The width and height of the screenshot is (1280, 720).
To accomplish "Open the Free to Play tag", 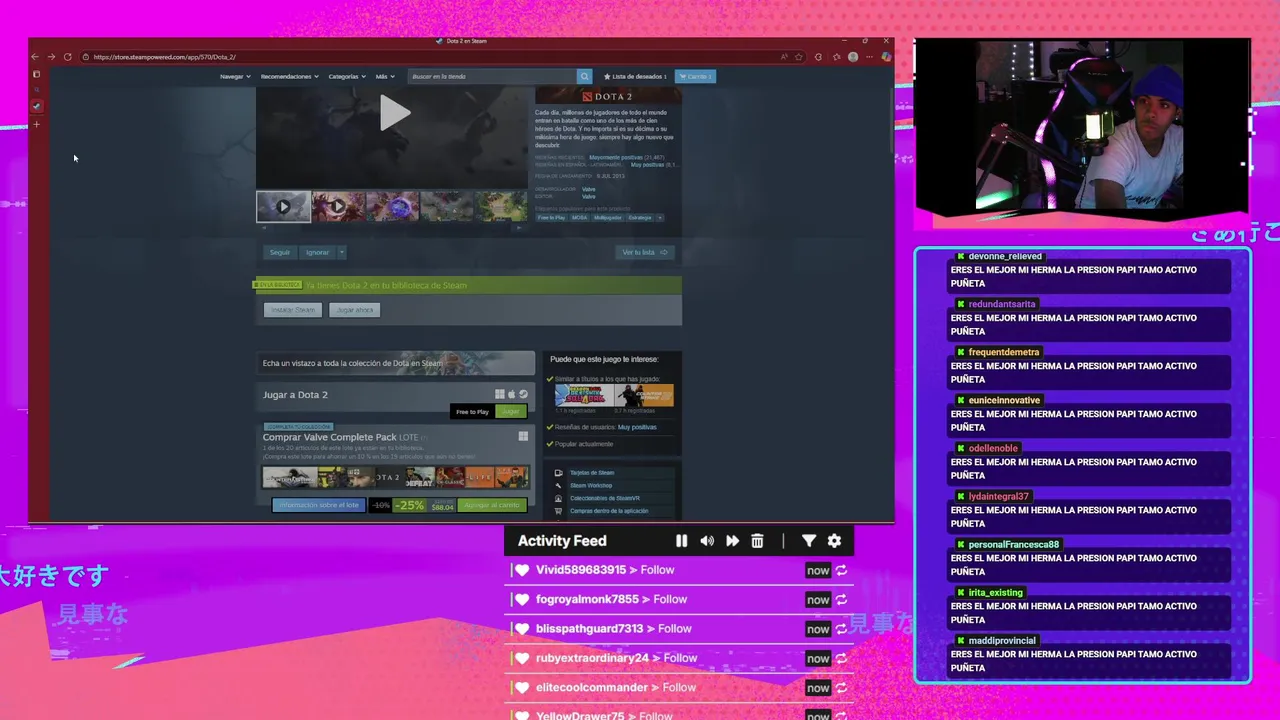I will (x=551, y=217).
